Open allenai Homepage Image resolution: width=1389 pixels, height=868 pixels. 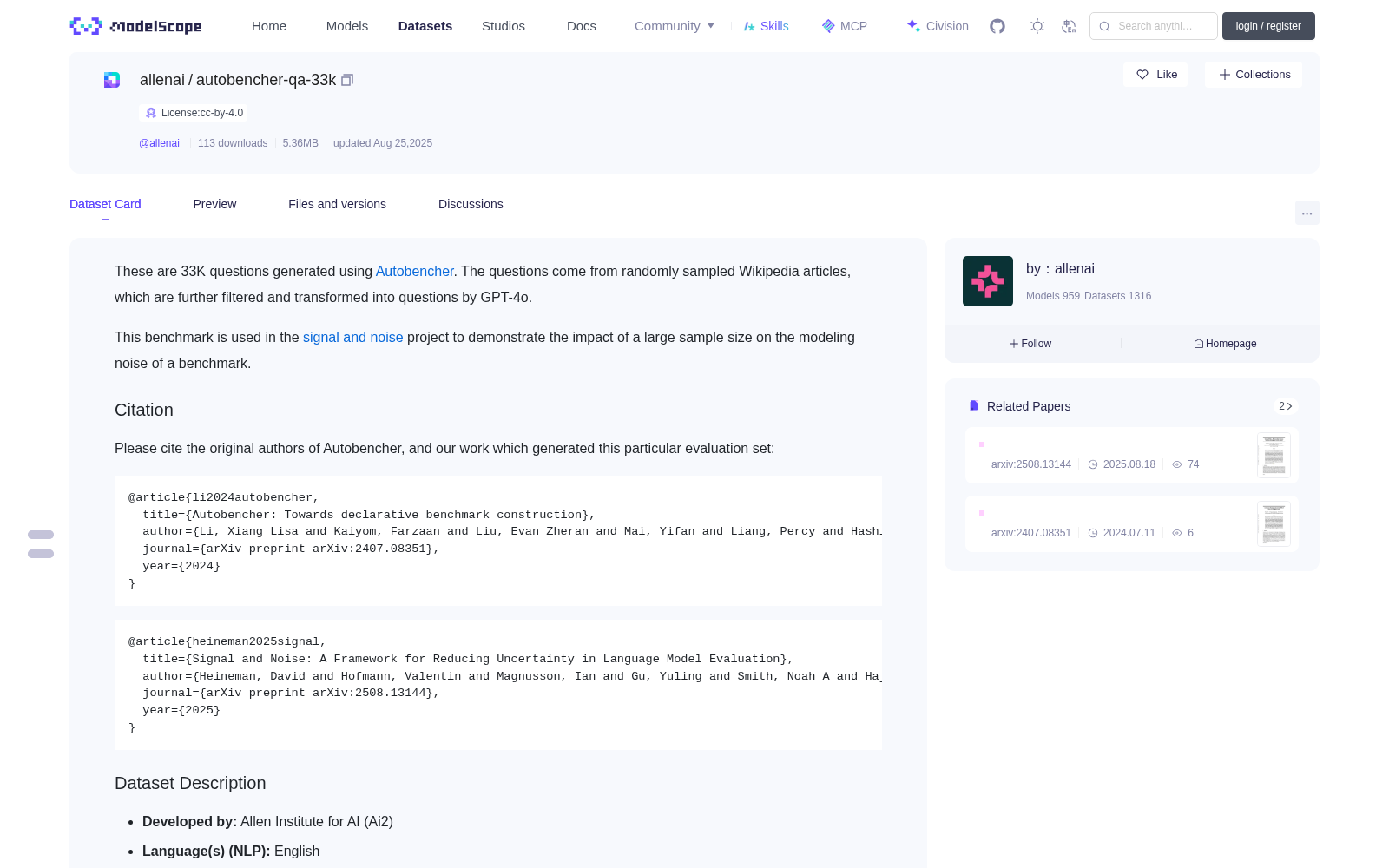(1225, 344)
